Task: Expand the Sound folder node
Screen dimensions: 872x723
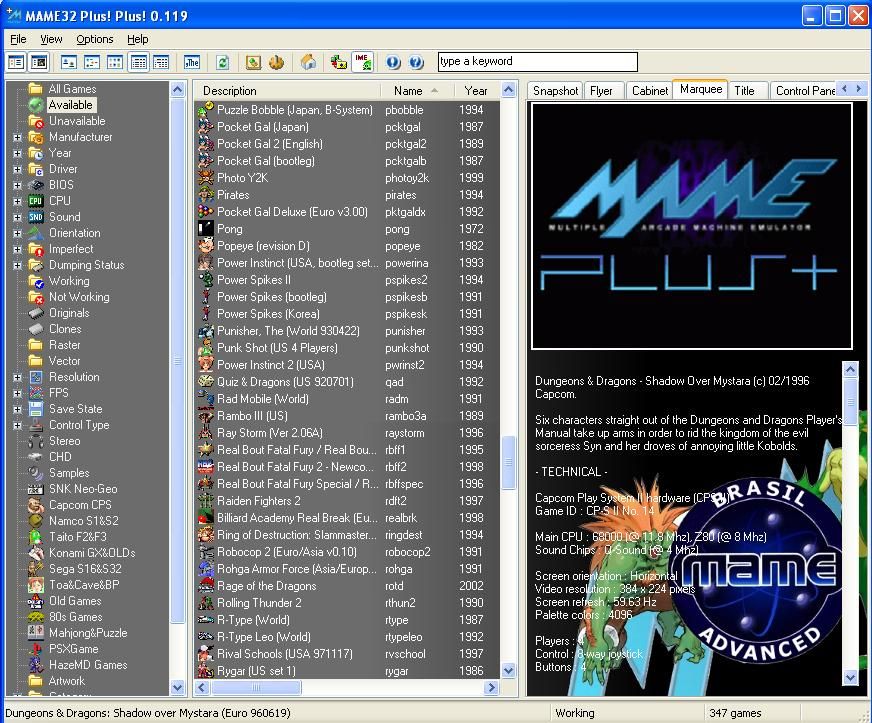Action: pyautogui.click(x=17, y=217)
